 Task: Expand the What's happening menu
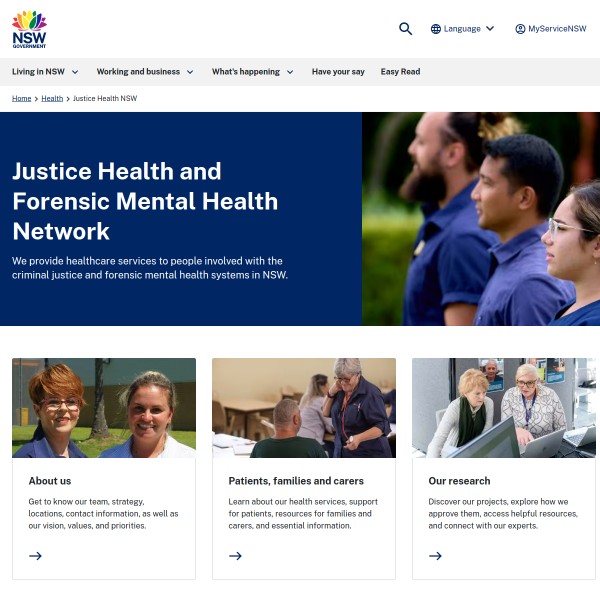pyautogui.click(x=253, y=72)
